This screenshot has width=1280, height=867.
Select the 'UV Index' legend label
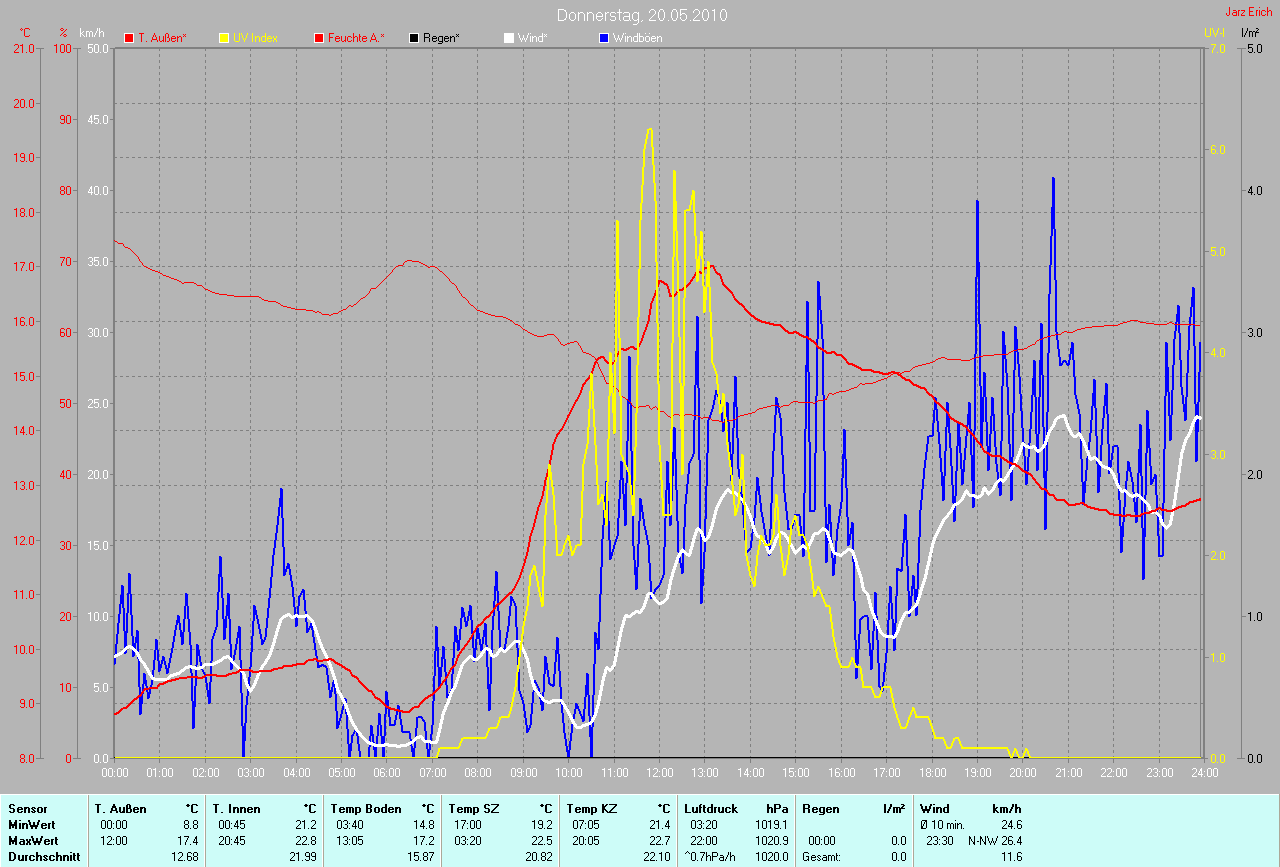255,38
